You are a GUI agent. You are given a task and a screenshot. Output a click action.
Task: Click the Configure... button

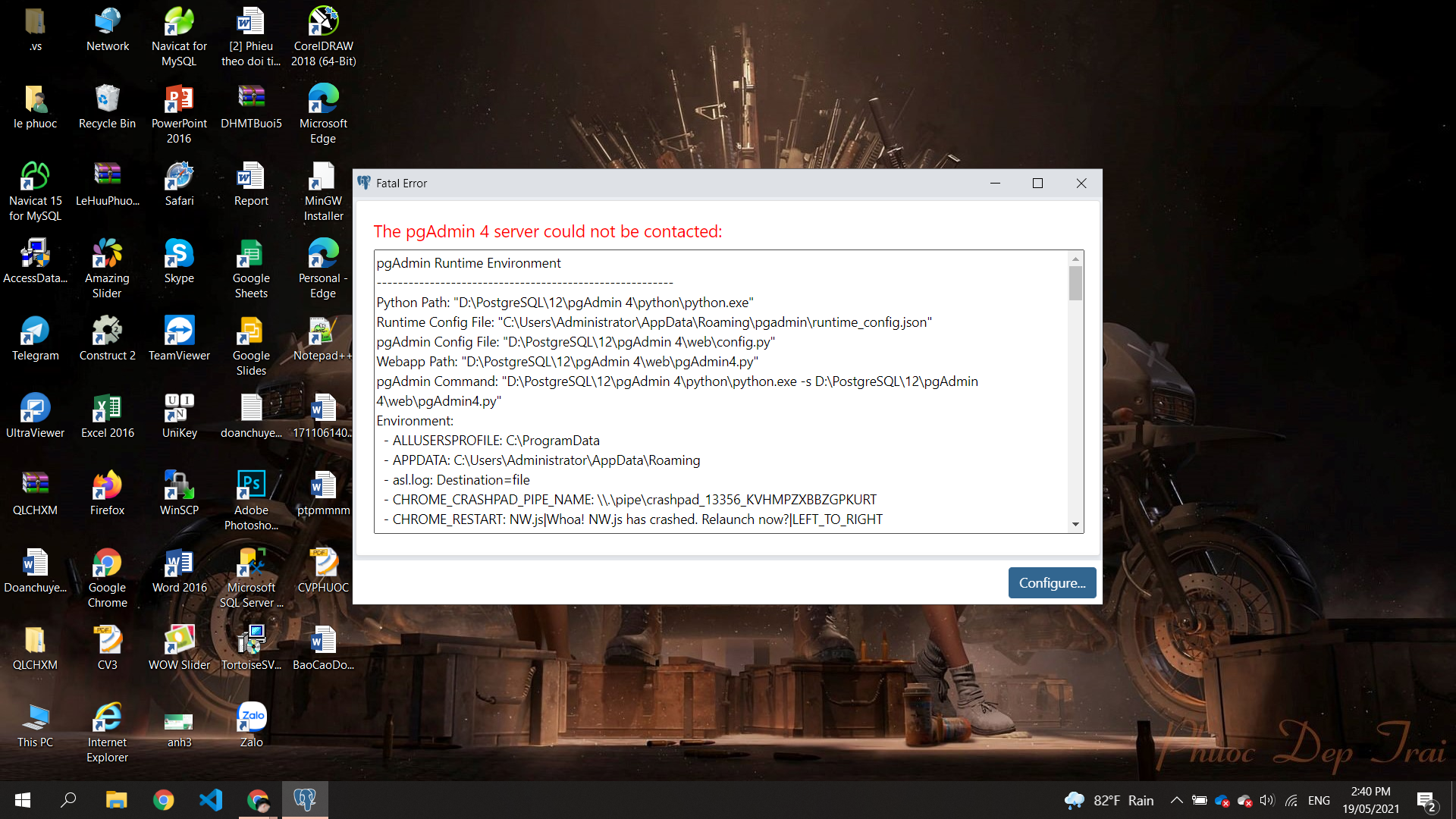point(1052,582)
